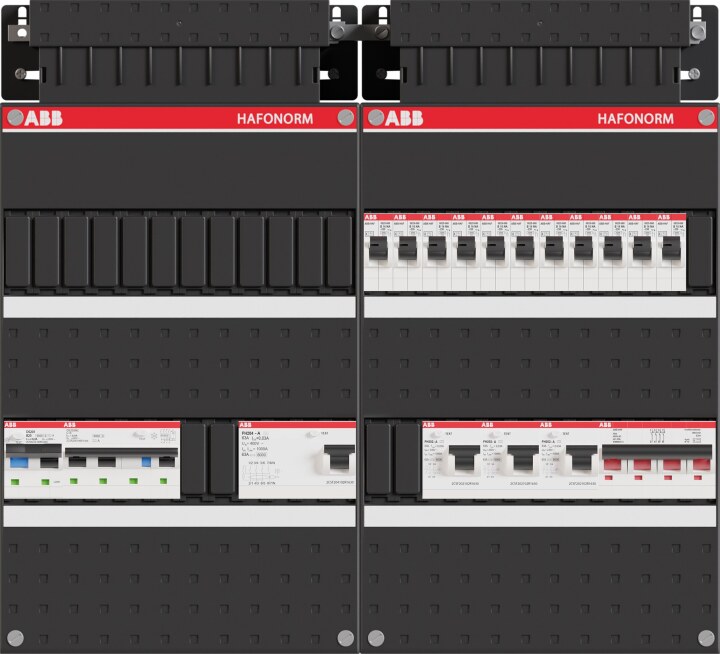Click the metal bridge link between the top terminal boxes

[x=360, y=32]
